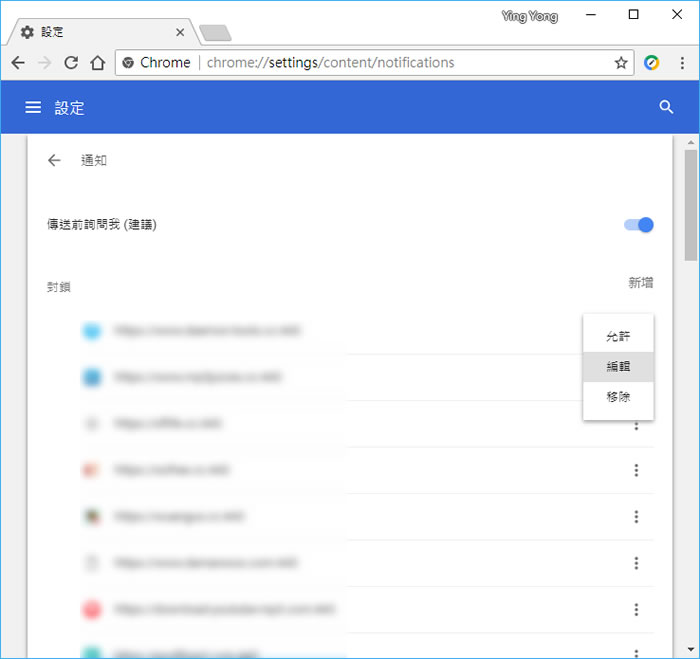Reload the page with the refresh icon
The image size is (700, 659).
[71, 63]
